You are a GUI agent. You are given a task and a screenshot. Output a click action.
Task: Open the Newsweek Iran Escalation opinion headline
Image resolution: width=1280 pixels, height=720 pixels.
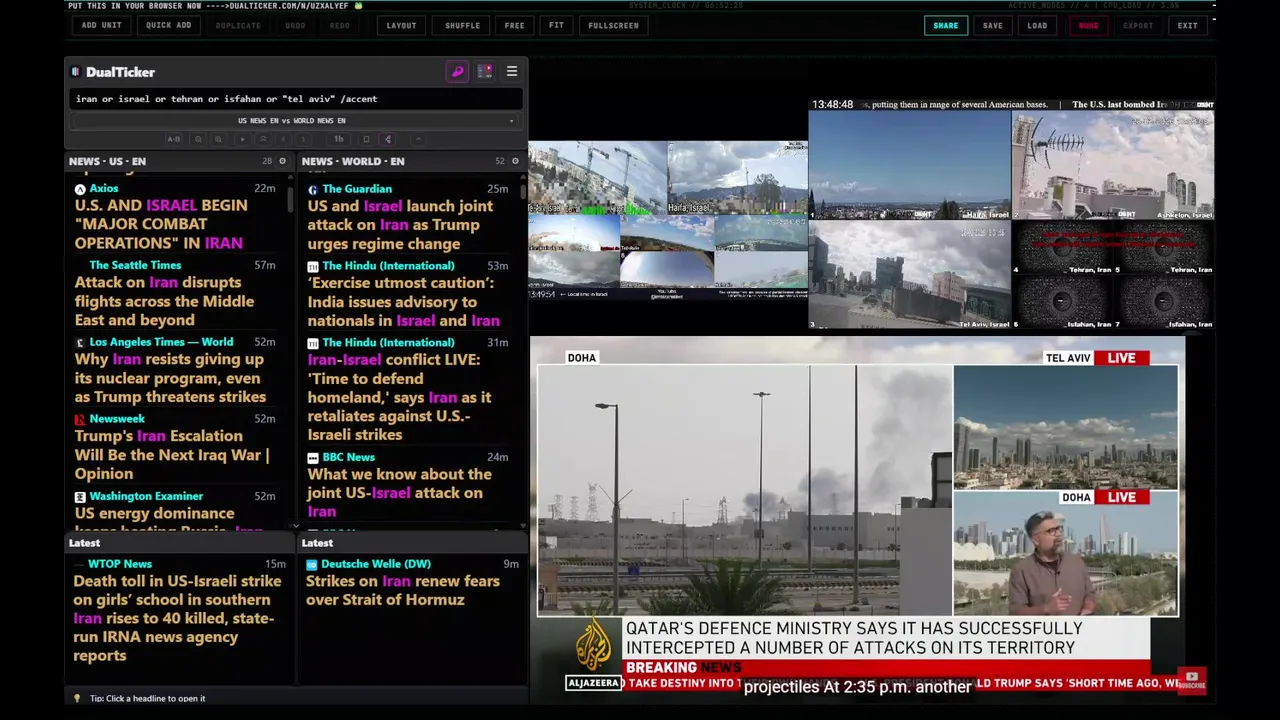[172, 455]
